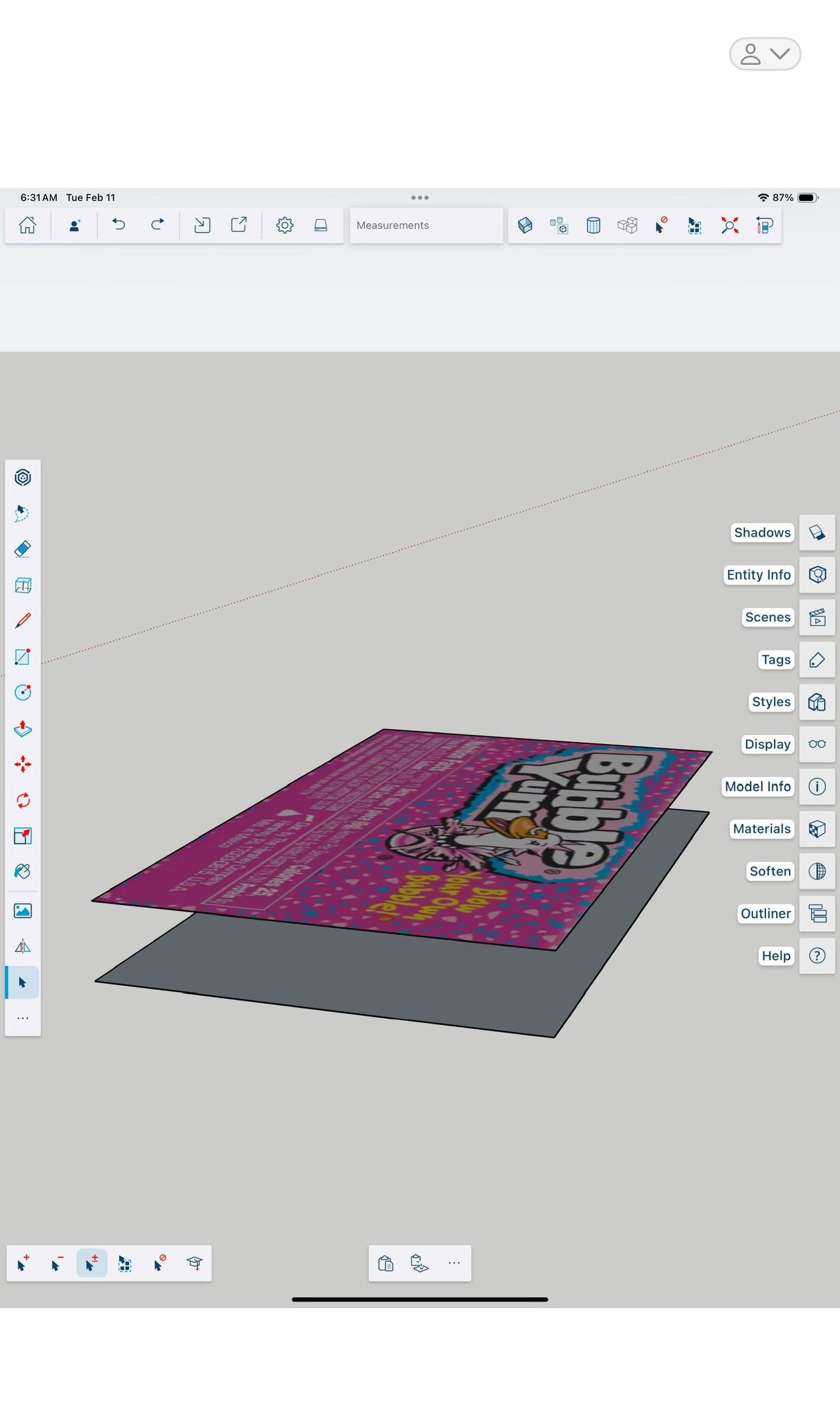
Task: Tap the grouped cubes icon
Action: 627,226
